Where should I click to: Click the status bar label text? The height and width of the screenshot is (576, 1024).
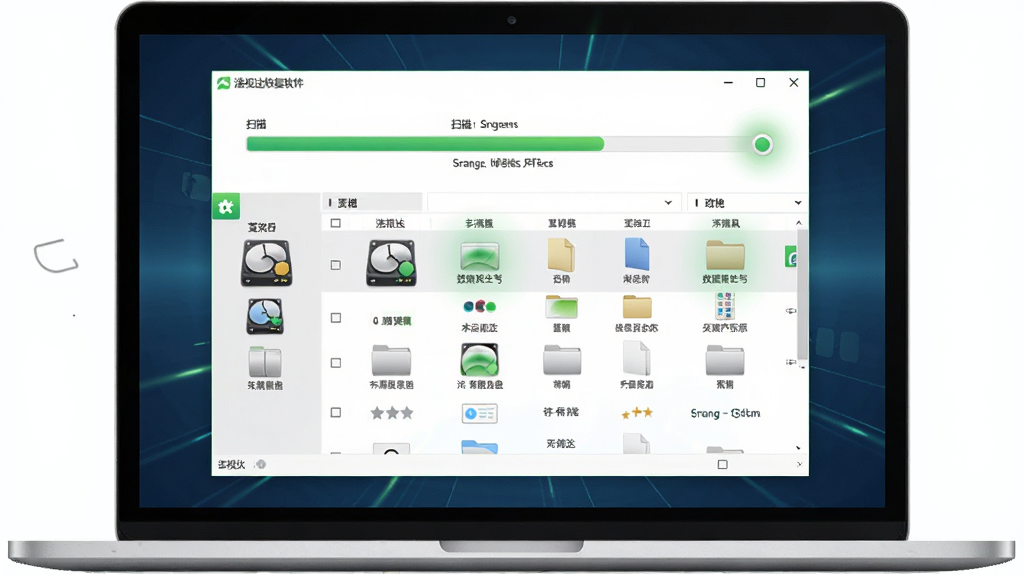pyautogui.click(x=231, y=464)
